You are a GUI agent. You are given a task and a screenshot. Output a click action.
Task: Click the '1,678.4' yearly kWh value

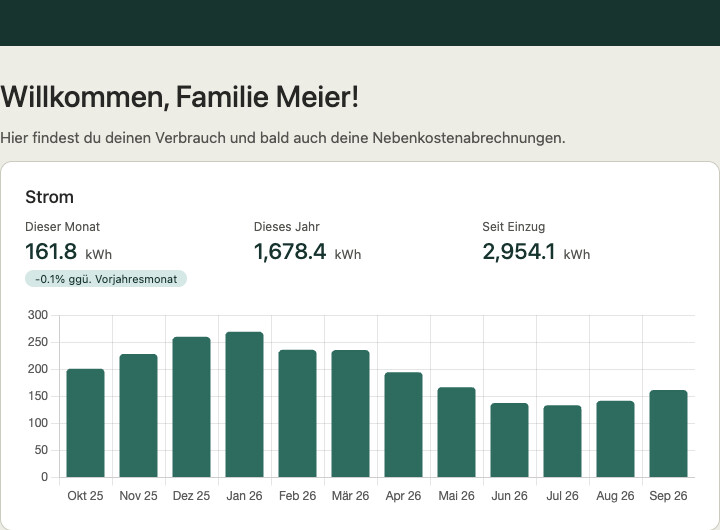click(x=290, y=252)
